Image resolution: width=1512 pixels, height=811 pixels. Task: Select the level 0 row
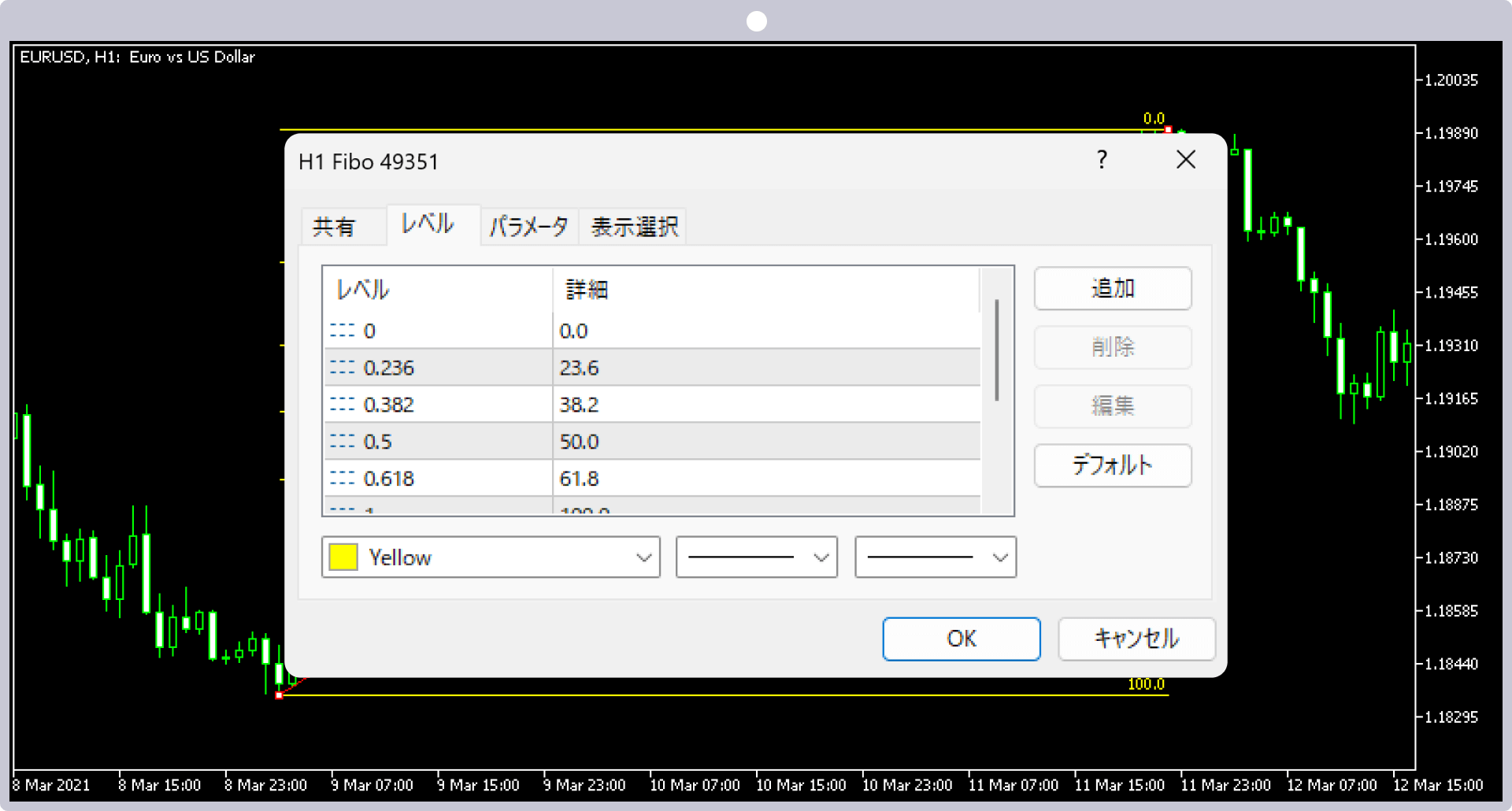[x=652, y=331]
